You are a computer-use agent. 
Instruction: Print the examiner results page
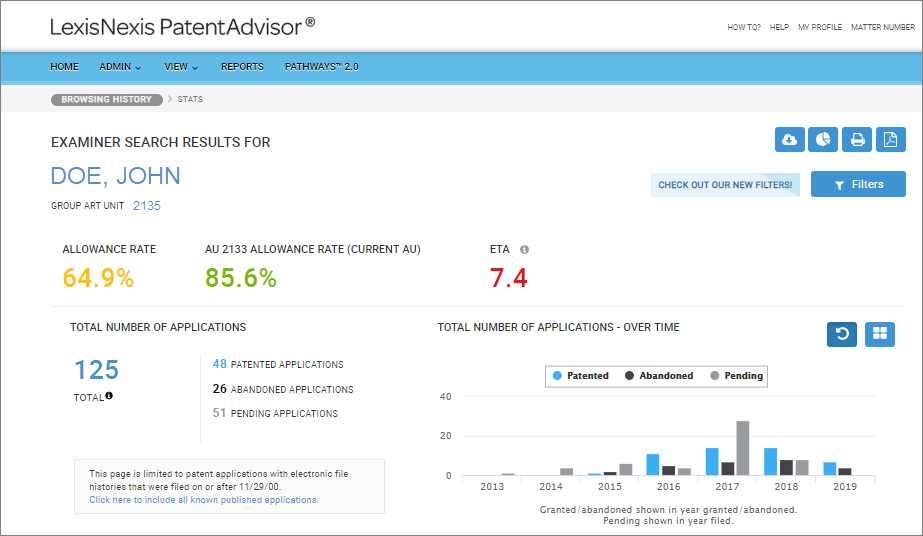click(856, 139)
